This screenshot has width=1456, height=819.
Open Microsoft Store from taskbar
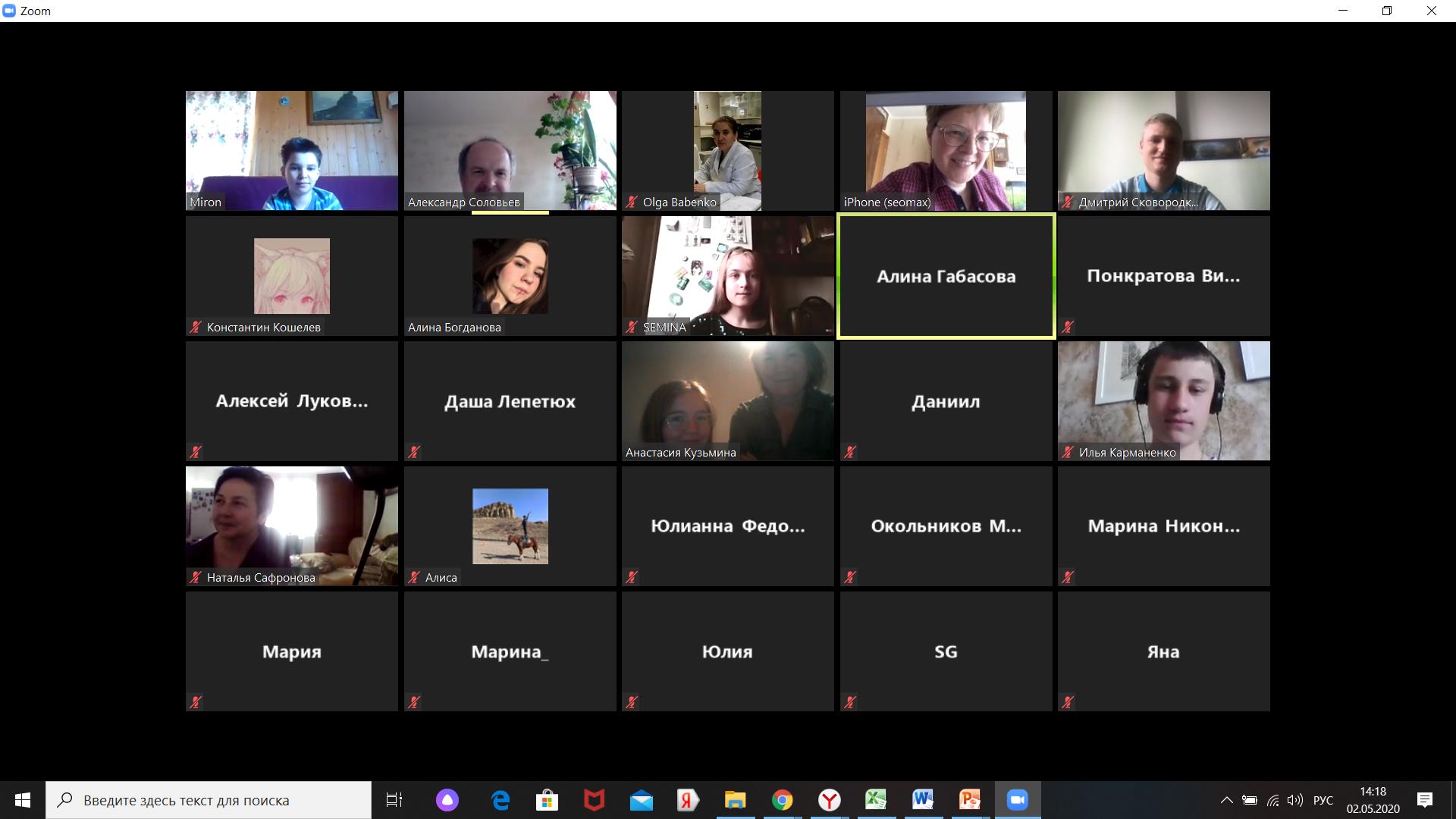547,800
